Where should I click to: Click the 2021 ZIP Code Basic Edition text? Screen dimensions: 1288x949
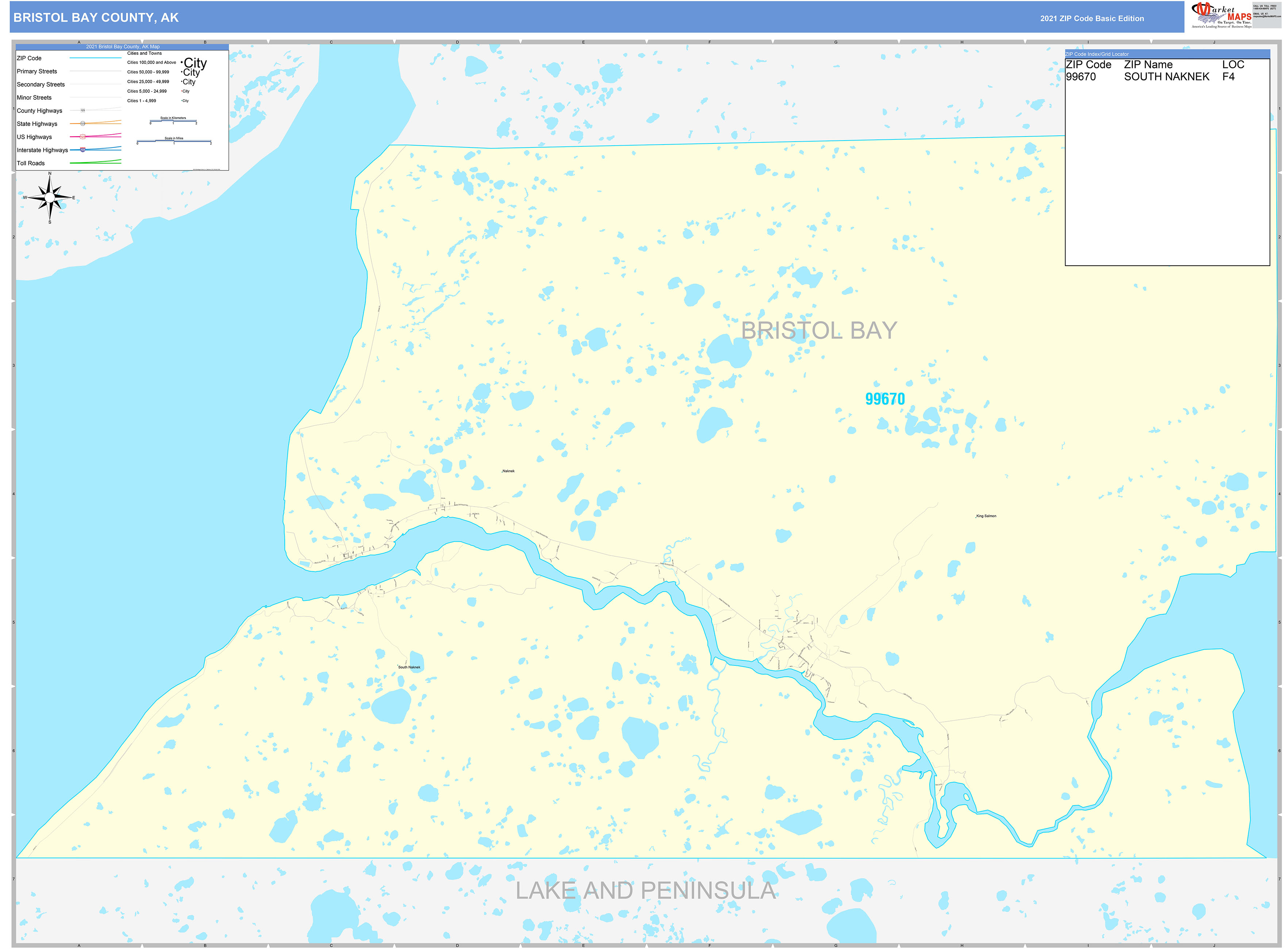pyautogui.click(x=1092, y=18)
